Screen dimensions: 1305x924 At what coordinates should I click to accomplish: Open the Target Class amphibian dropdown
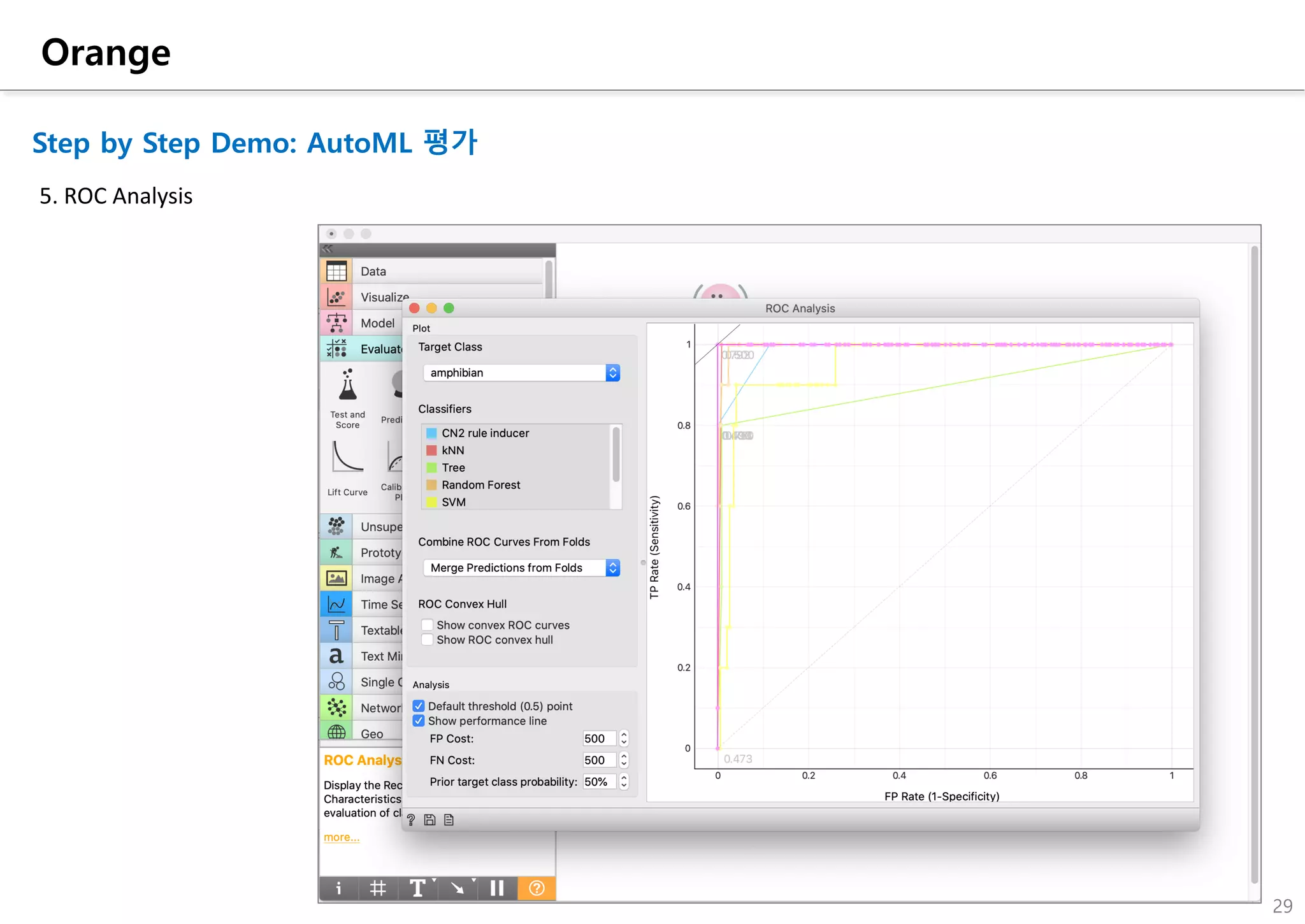521,373
